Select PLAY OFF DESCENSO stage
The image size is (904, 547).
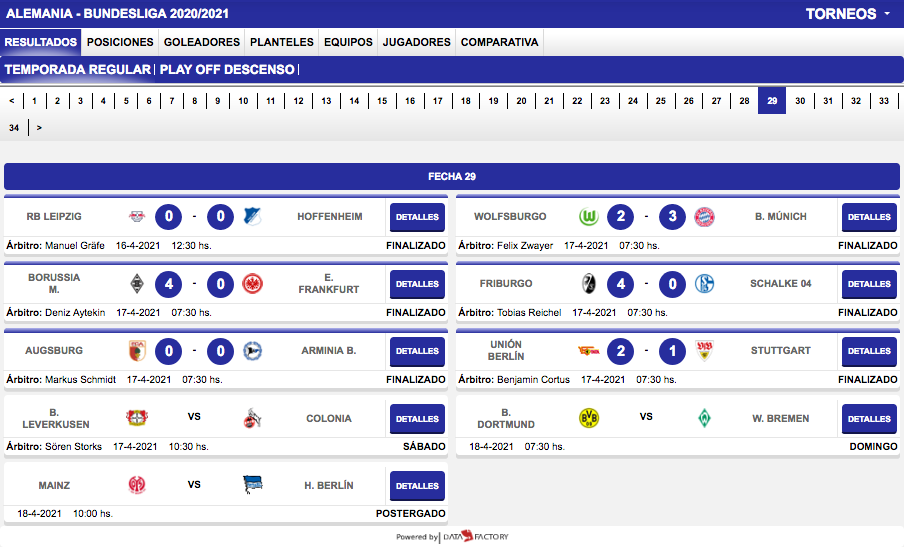227,69
